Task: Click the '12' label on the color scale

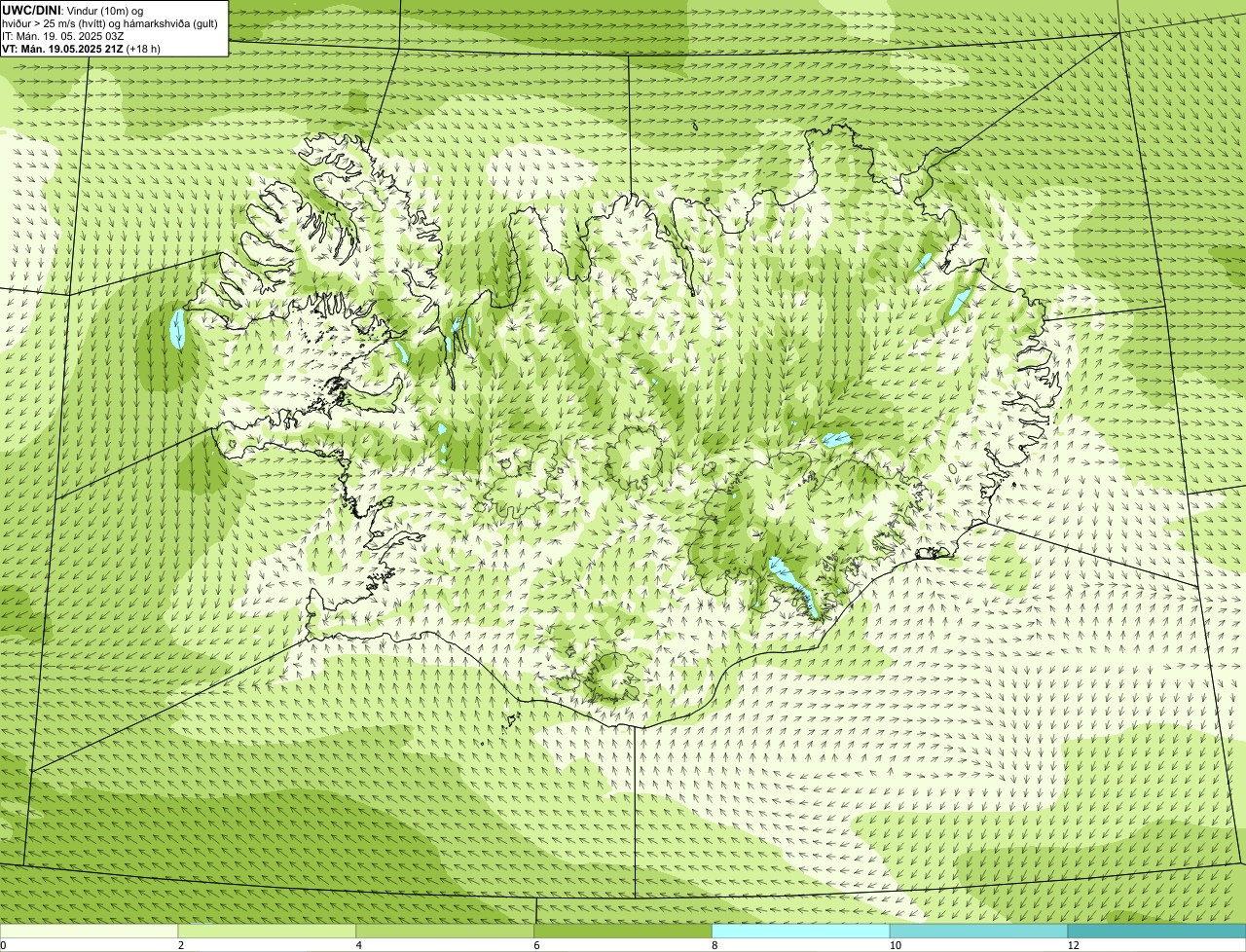Action: point(1073,945)
